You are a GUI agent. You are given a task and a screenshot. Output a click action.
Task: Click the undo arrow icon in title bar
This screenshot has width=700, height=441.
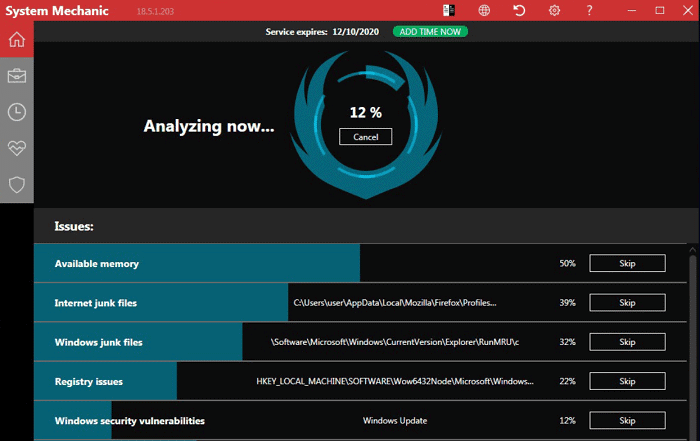(x=519, y=10)
